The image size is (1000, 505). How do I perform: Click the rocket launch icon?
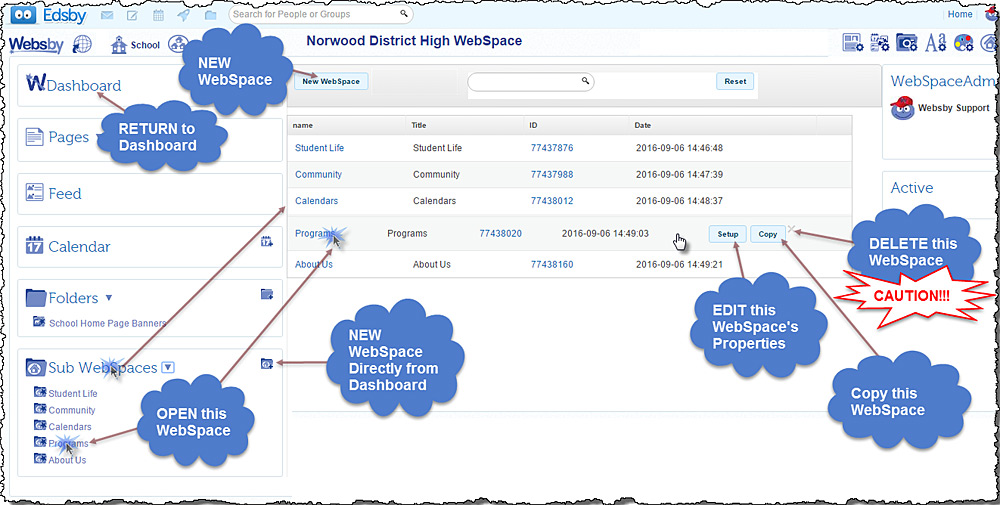click(x=184, y=14)
